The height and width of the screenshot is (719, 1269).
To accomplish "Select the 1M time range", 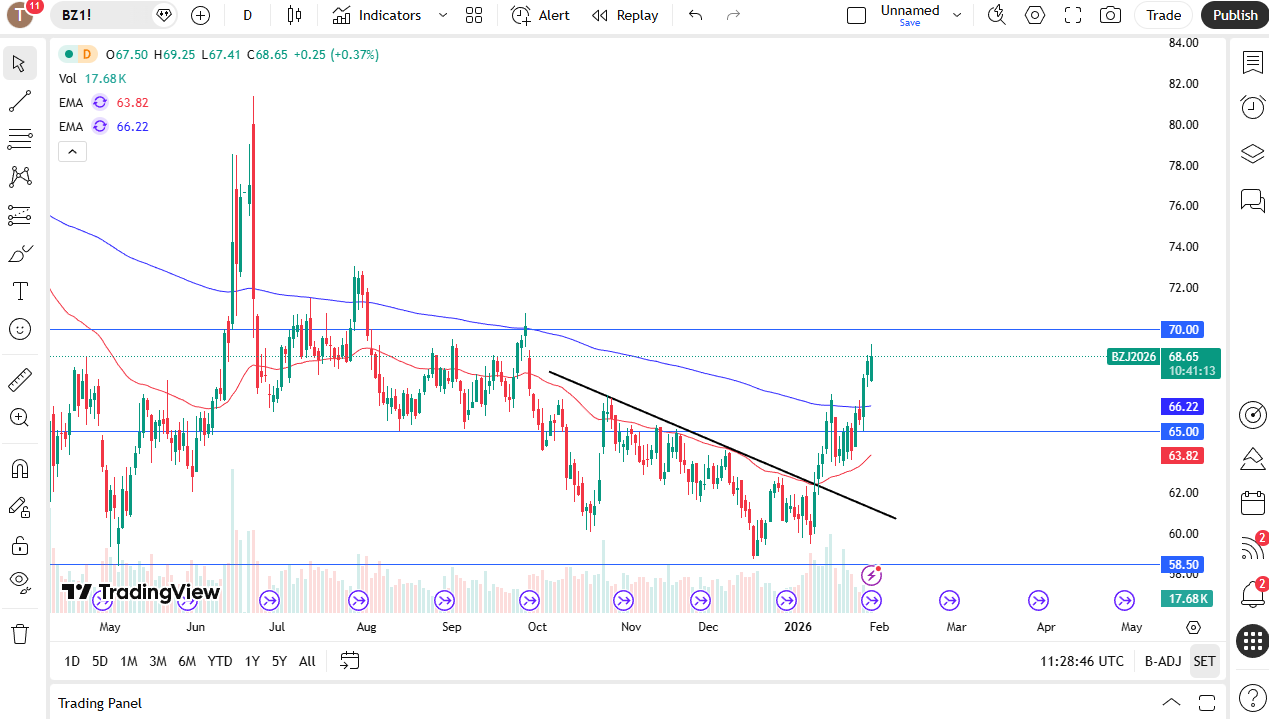I will coord(129,661).
